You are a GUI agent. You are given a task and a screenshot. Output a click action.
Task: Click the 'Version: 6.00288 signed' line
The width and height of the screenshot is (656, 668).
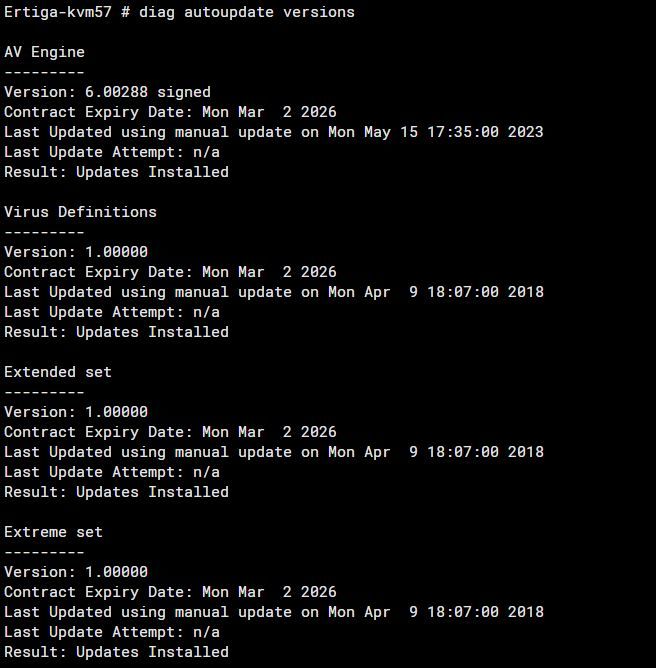coord(107,92)
